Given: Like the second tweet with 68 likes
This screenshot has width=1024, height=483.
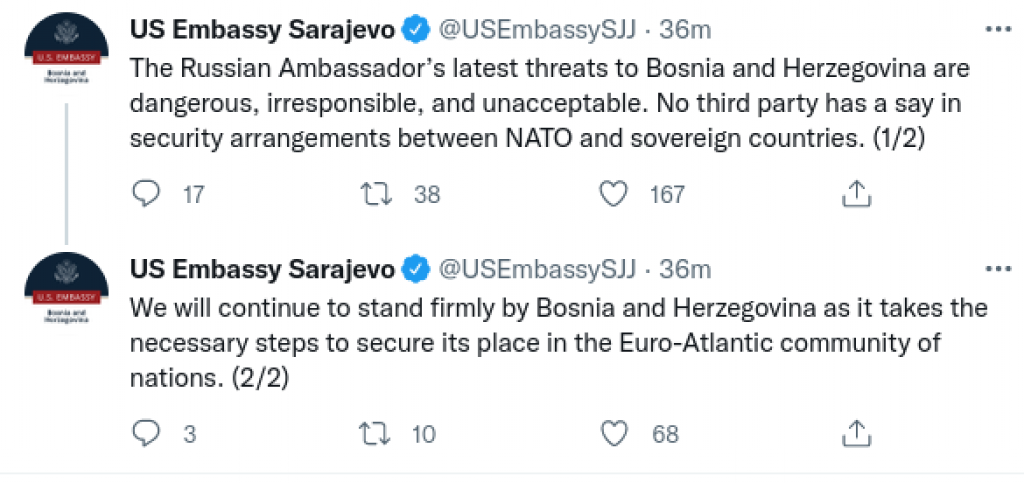Looking at the screenshot, I should 613,433.
